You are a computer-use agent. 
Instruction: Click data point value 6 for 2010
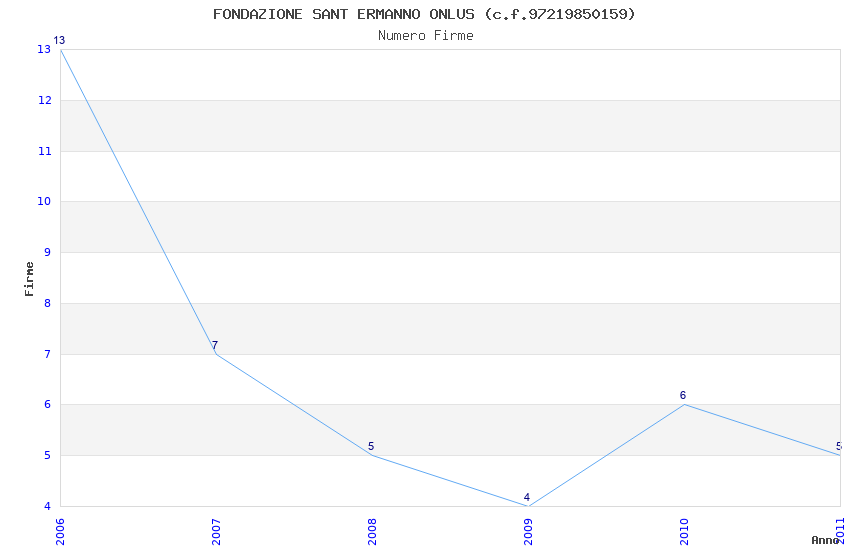click(683, 396)
